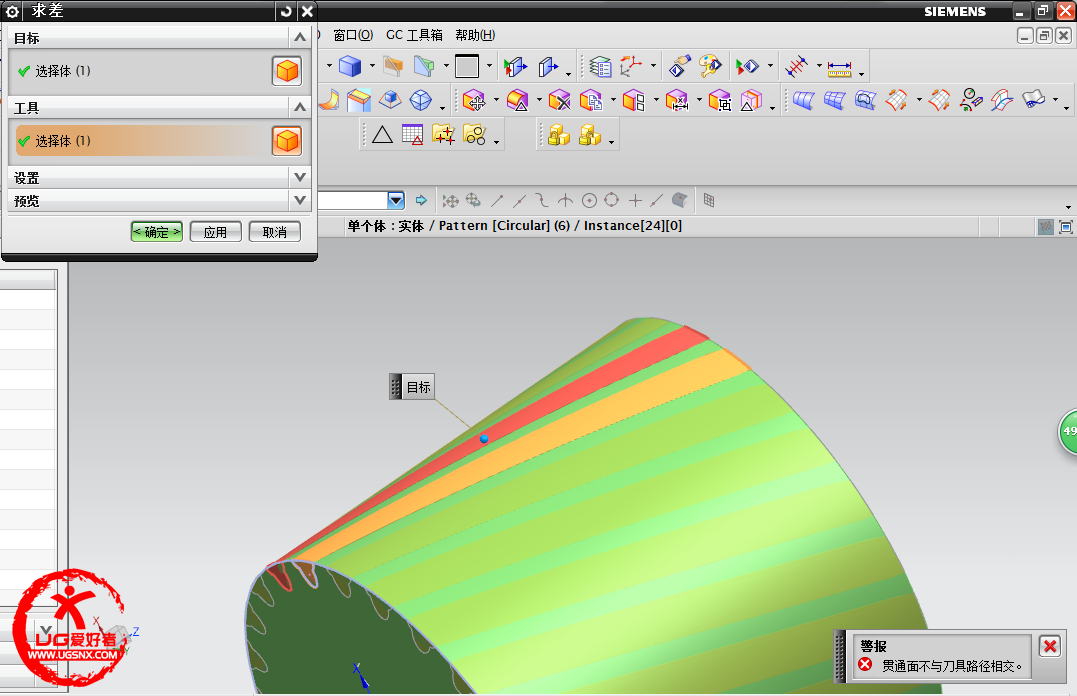The image size is (1077, 696).
Task: Toggle the arc center snap point
Action: (589, 201)
